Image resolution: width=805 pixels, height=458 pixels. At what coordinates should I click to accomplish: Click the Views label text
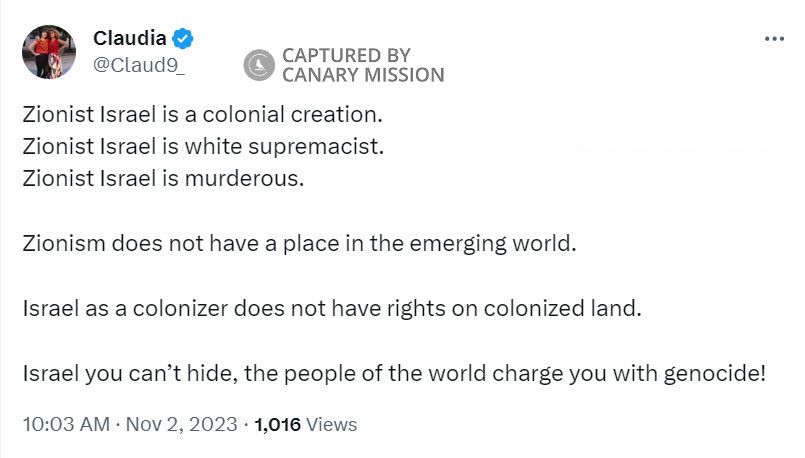pyautogui.click(x=331, y=424)
